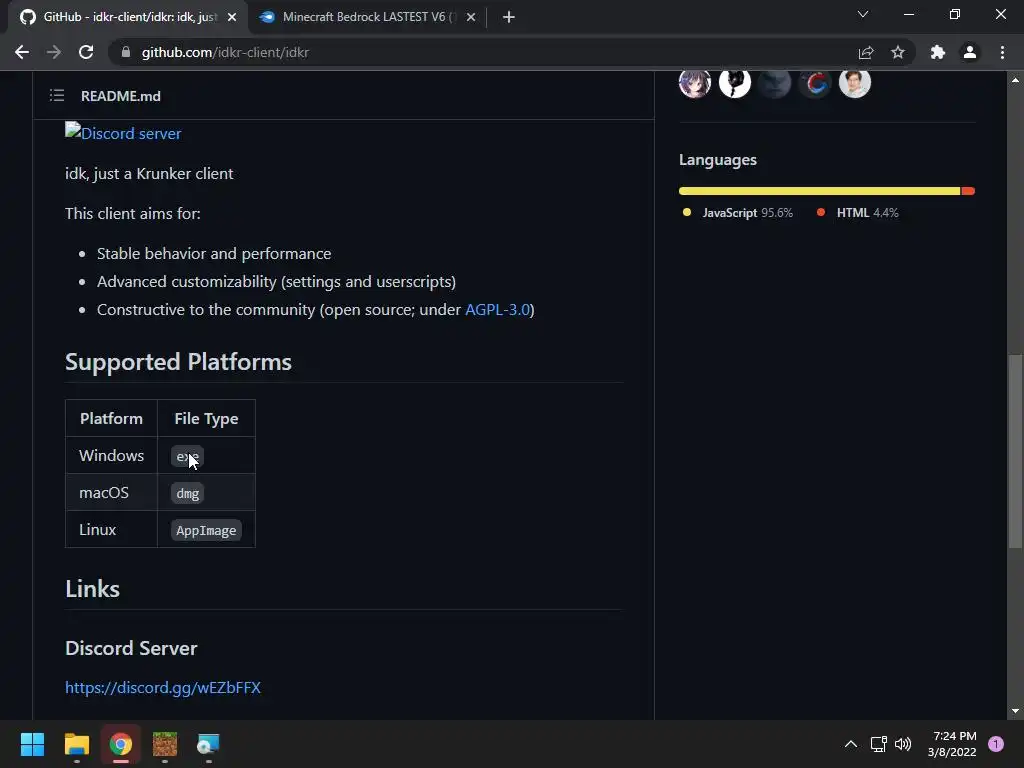The width and height of the screenshot is (1024, 768).
Task: Click the Discord Server heading
Action: 131,648
